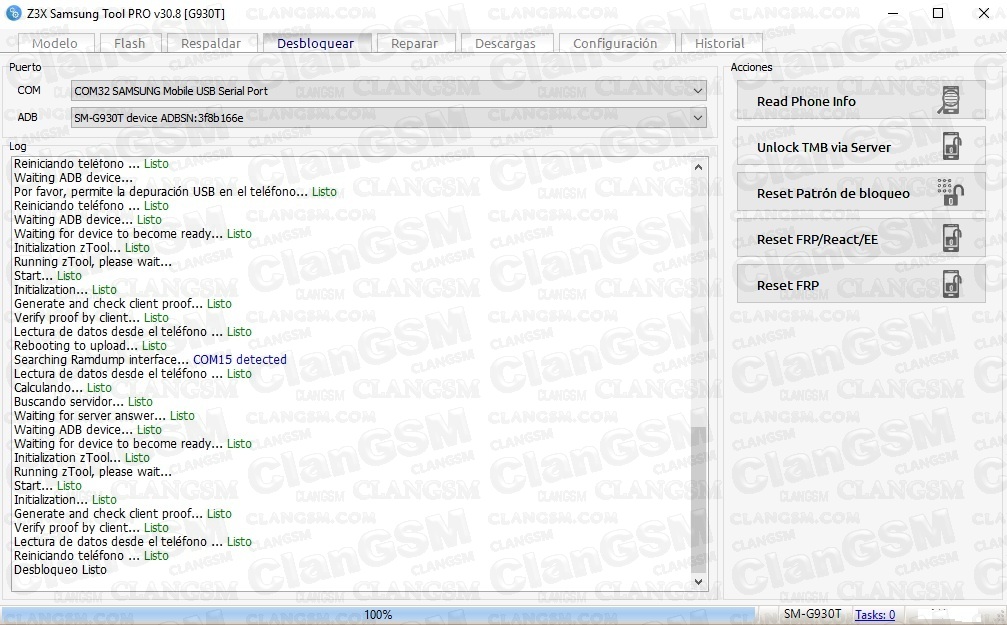The width and height of the screenshot is (1007, 625).
Task: Expand the COM port dropdown arrow
Action: tap(697, 91)
